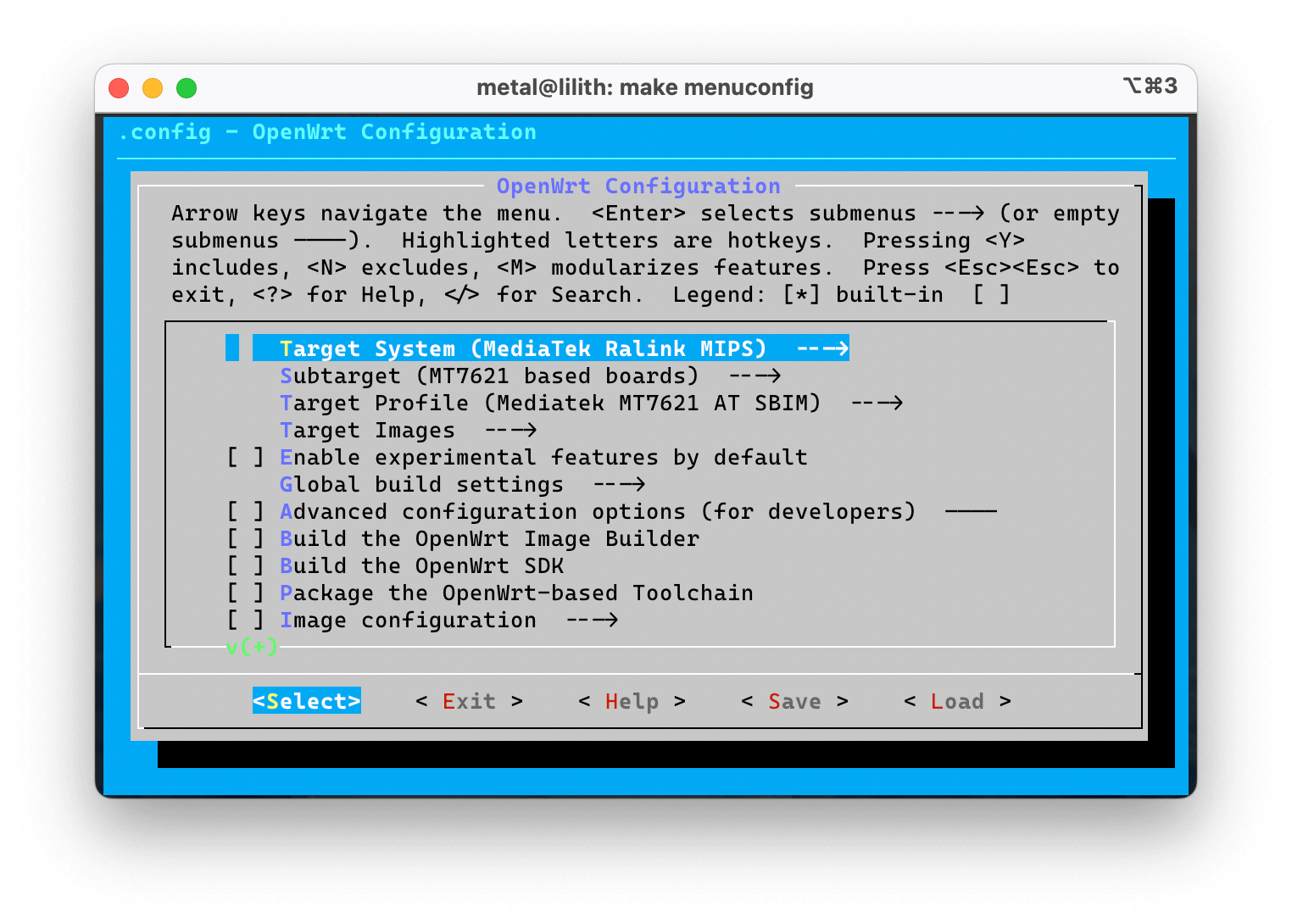The image size is (1292, 924).
Task: Toggle the Image configuration checkbox
Action: pyautogui.click(x=245, y=620)
